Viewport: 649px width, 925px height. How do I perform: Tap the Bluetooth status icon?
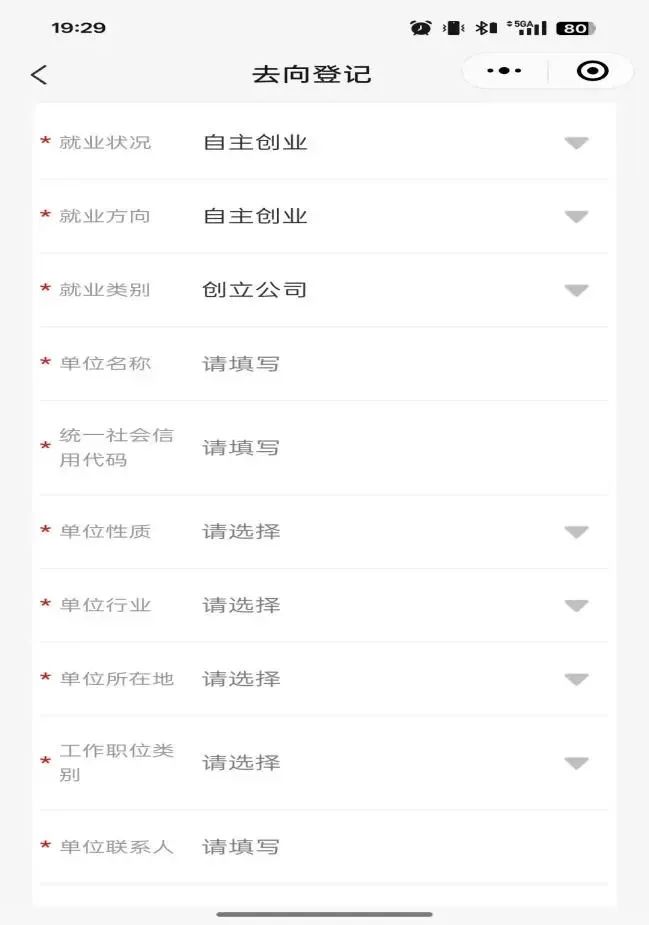pyautogui.click(x=487, y=28)
